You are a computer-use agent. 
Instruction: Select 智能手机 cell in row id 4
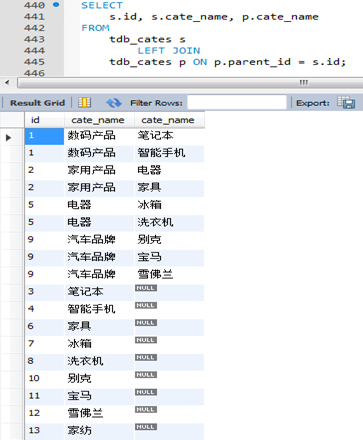(x=99, y=310)
